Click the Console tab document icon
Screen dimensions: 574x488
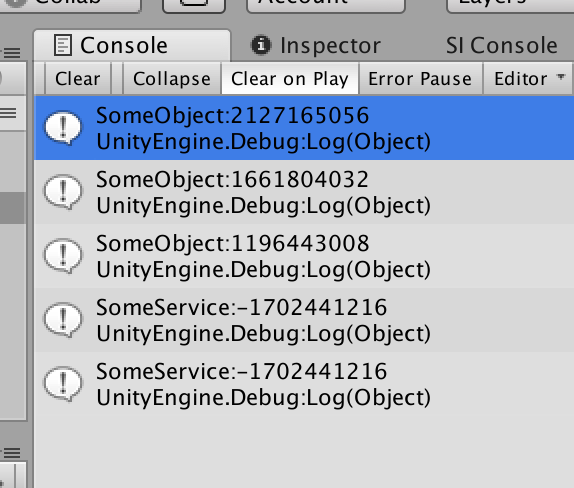[x=63, y=45]
